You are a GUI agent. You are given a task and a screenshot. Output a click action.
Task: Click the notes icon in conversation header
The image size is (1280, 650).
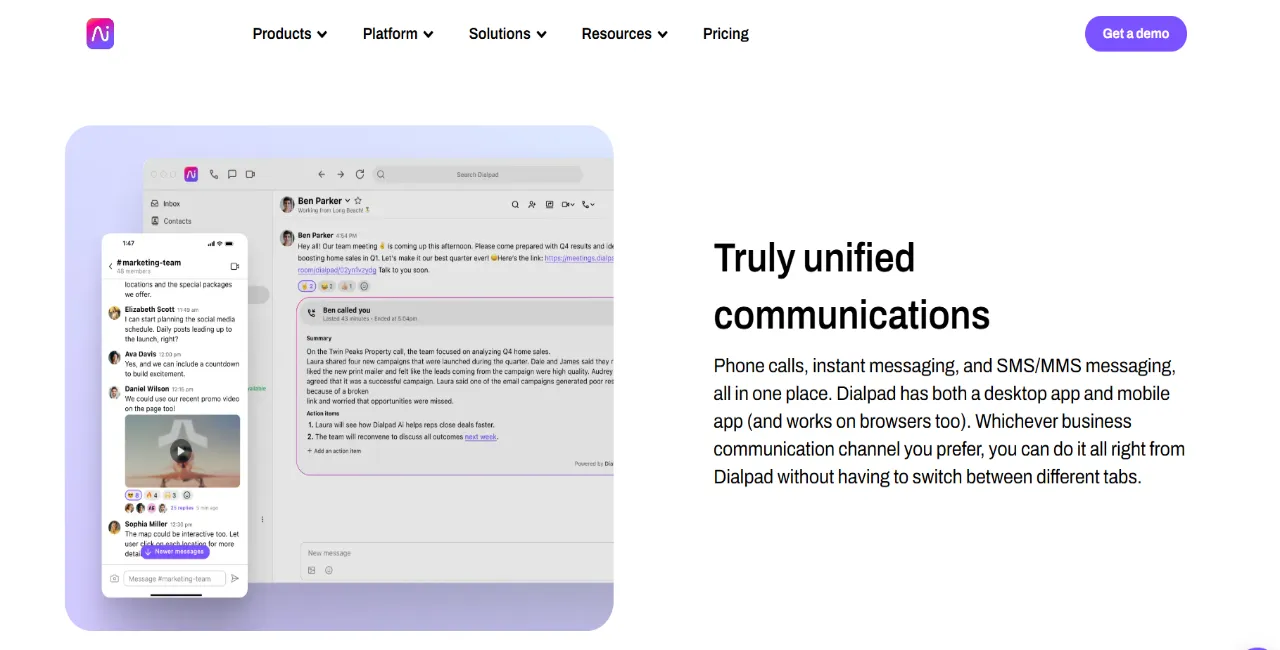[549, 204]
